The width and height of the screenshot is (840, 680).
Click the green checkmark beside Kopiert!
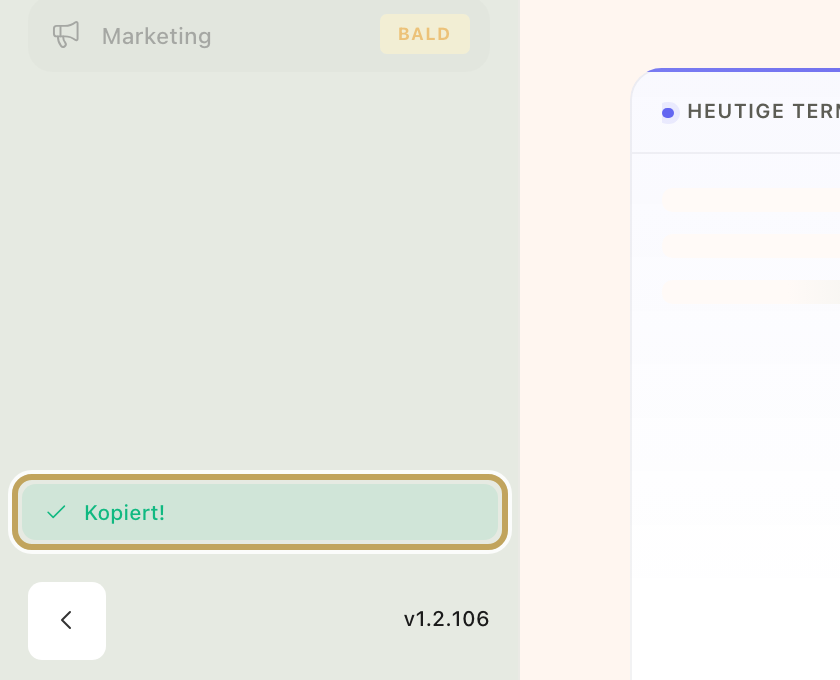[56, 512]
